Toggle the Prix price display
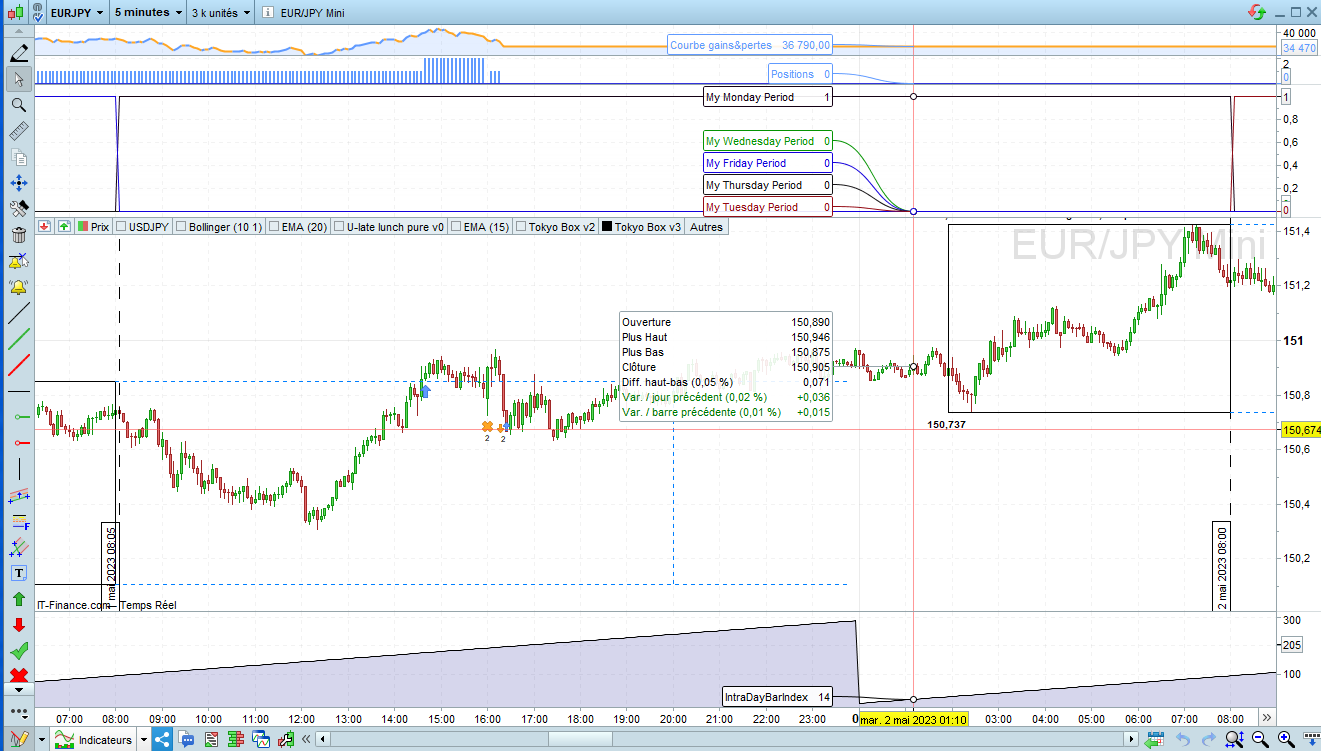The image size is (1321, 751). pos(83,227)
